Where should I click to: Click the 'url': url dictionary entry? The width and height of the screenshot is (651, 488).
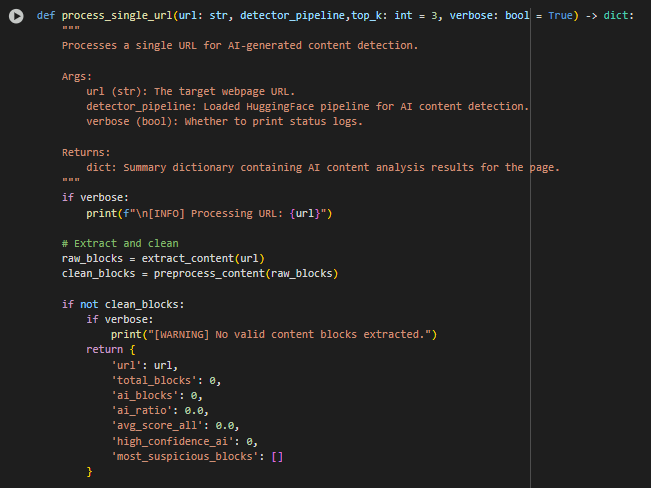pos(144,365)
